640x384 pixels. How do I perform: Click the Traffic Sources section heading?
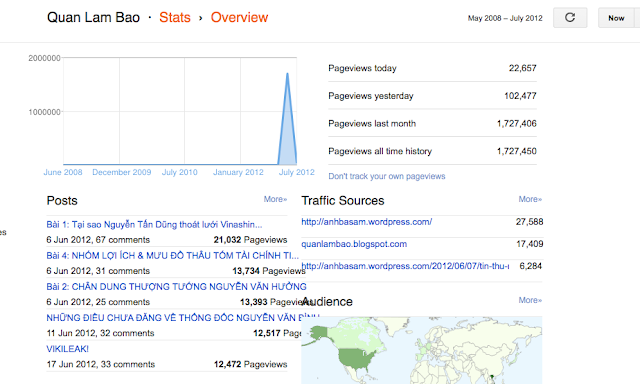tap(343, 201)
